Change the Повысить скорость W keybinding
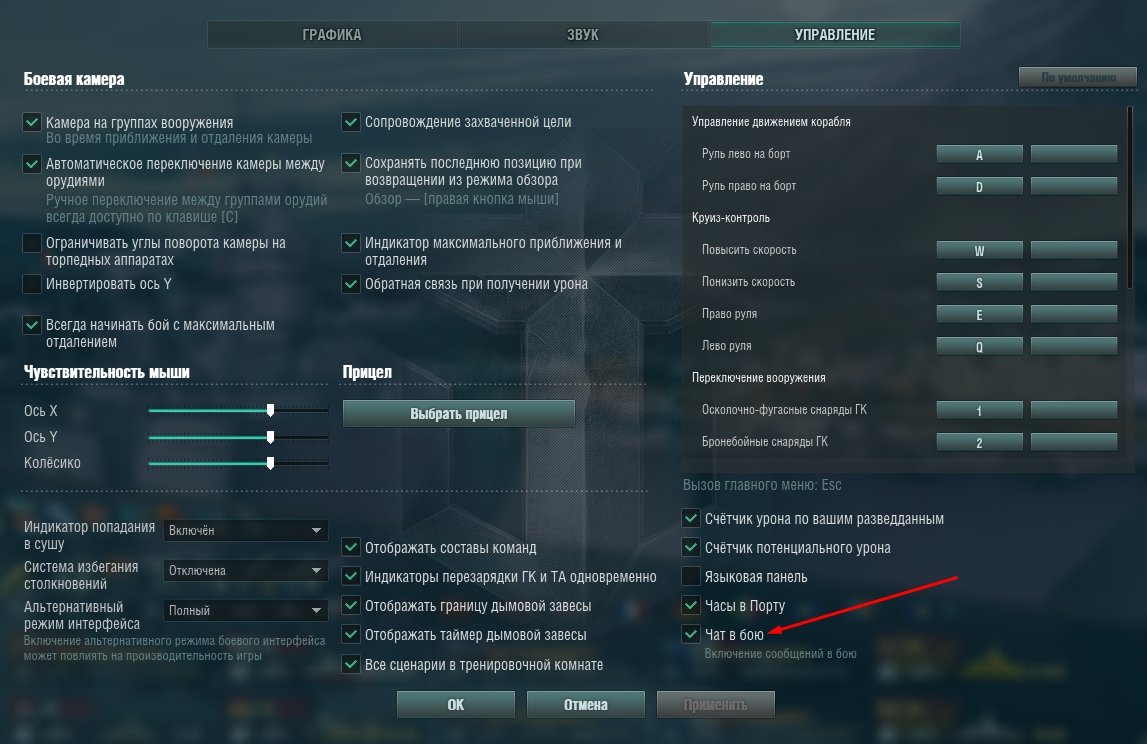1147x744 pixels. (979, 250)
